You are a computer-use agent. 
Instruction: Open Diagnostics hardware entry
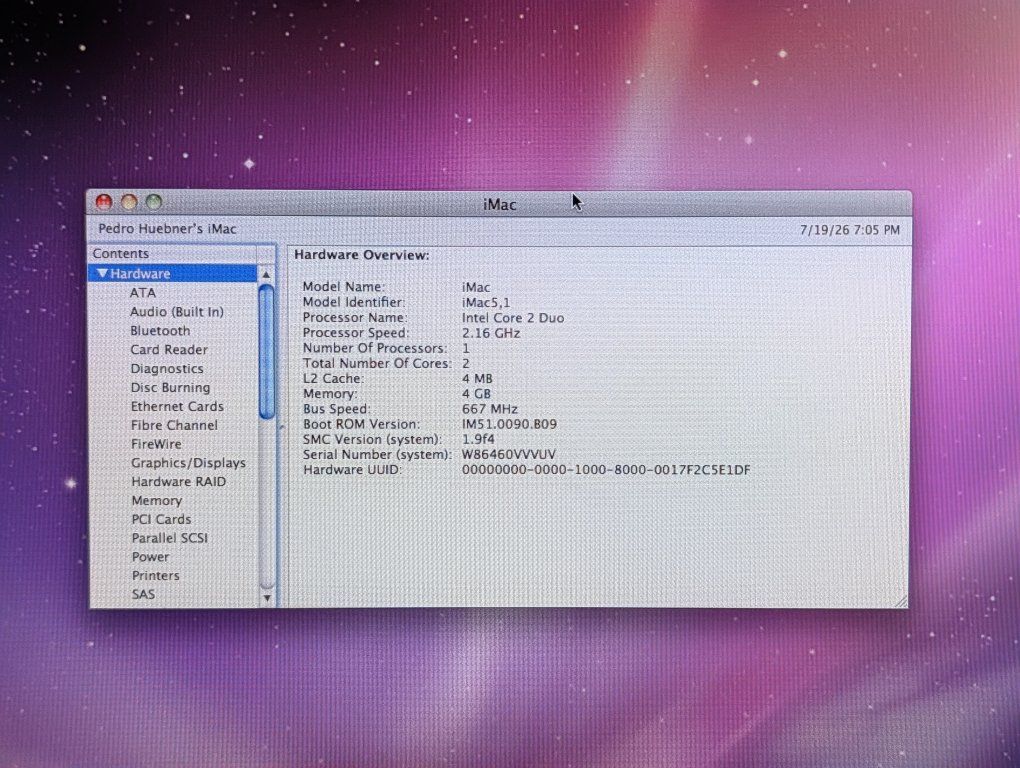pos(167,369)
